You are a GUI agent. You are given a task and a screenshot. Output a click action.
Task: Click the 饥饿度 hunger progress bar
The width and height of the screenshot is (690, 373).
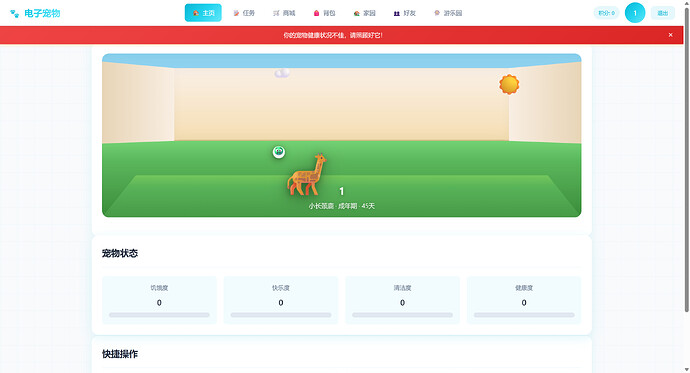[x=159, y=315]
